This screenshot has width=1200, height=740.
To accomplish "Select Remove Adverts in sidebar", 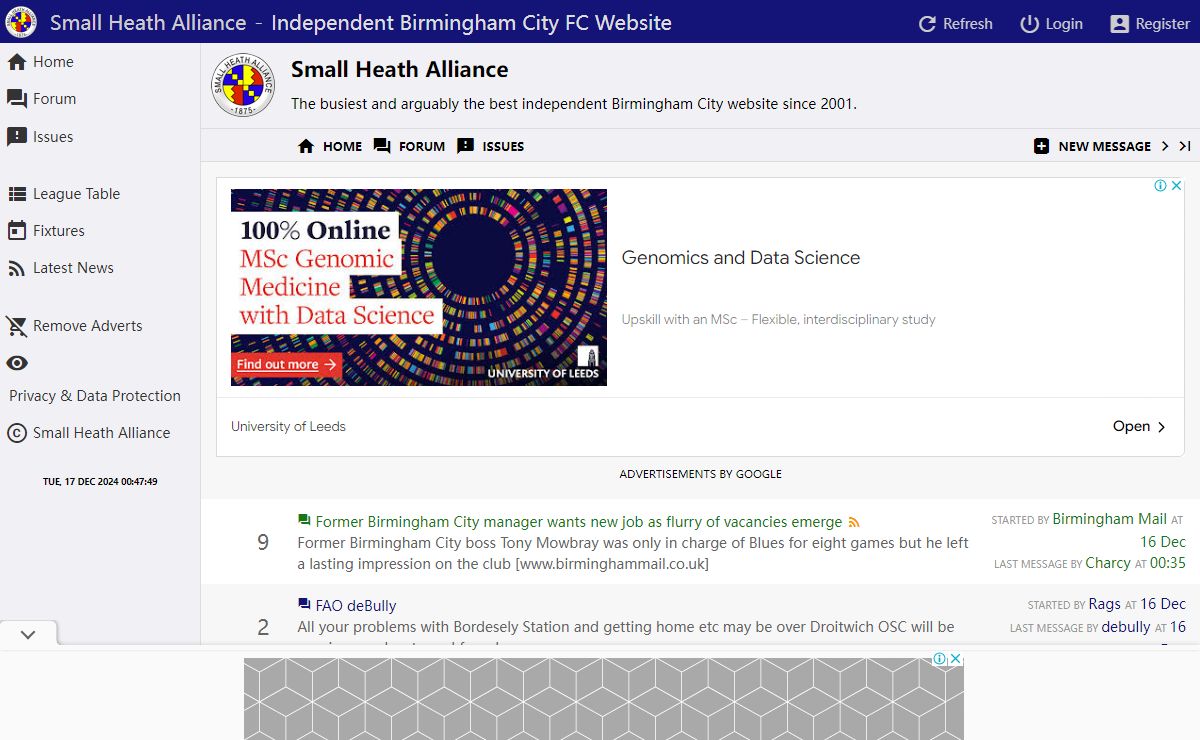I will (x=75, y=326).
